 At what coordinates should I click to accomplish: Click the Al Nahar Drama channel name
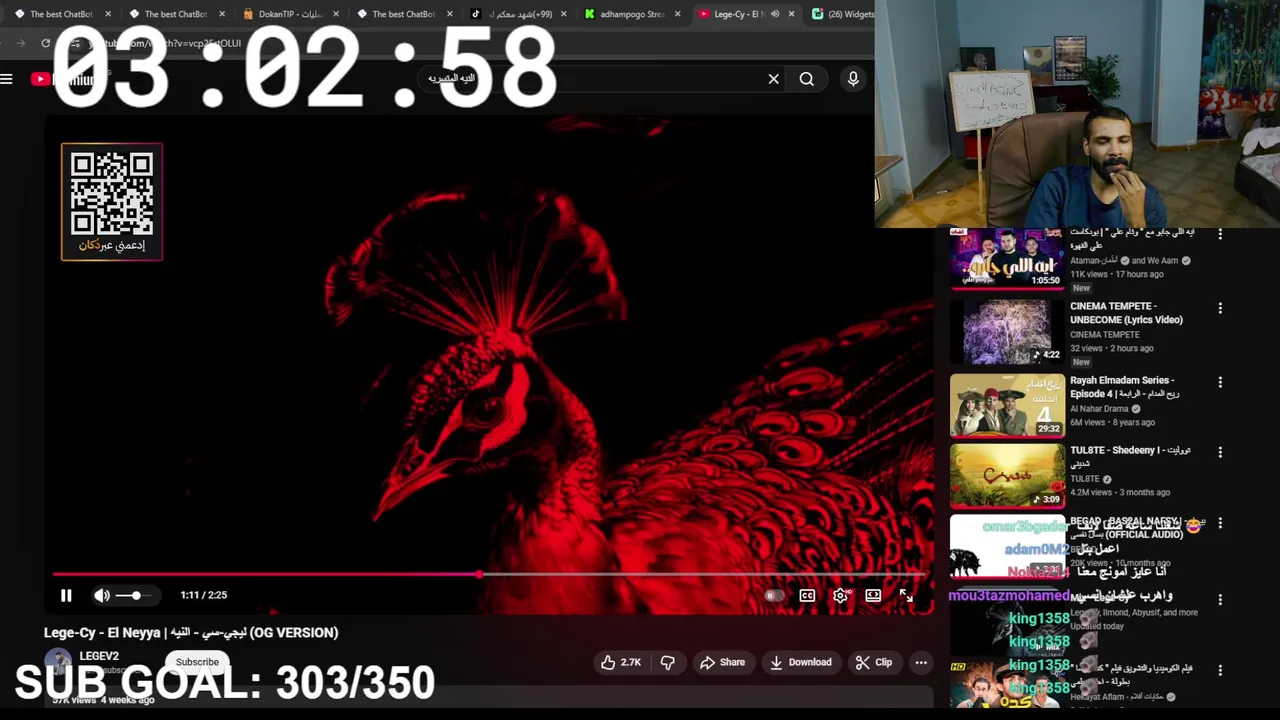pos(1099,409)
